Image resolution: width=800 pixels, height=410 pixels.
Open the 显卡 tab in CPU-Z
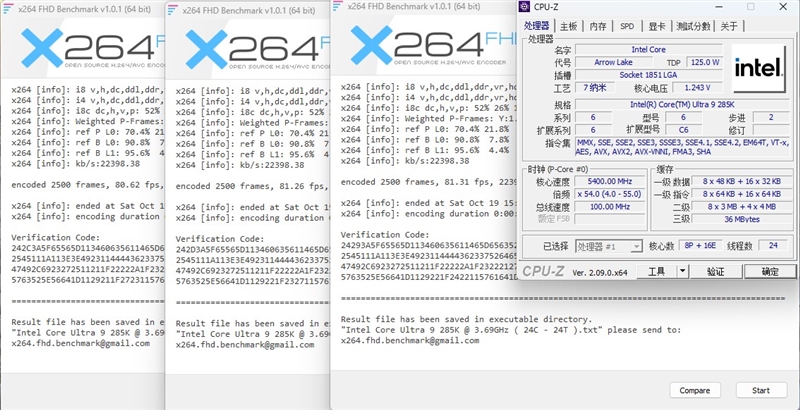(x=657, y=27)
